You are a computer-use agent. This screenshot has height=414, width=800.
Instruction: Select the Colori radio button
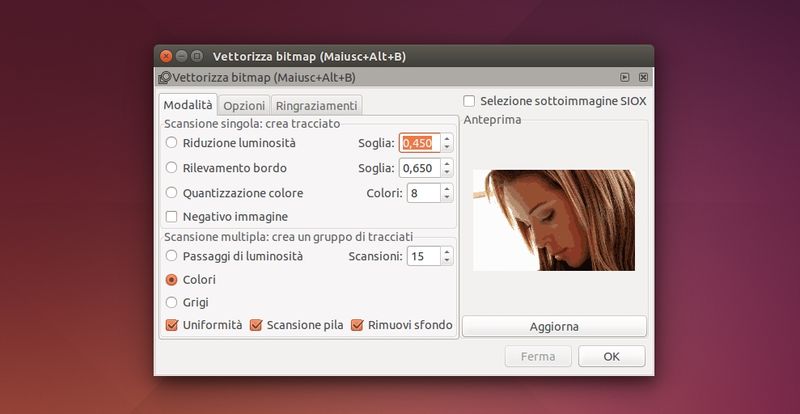click(x=171, y=280)
